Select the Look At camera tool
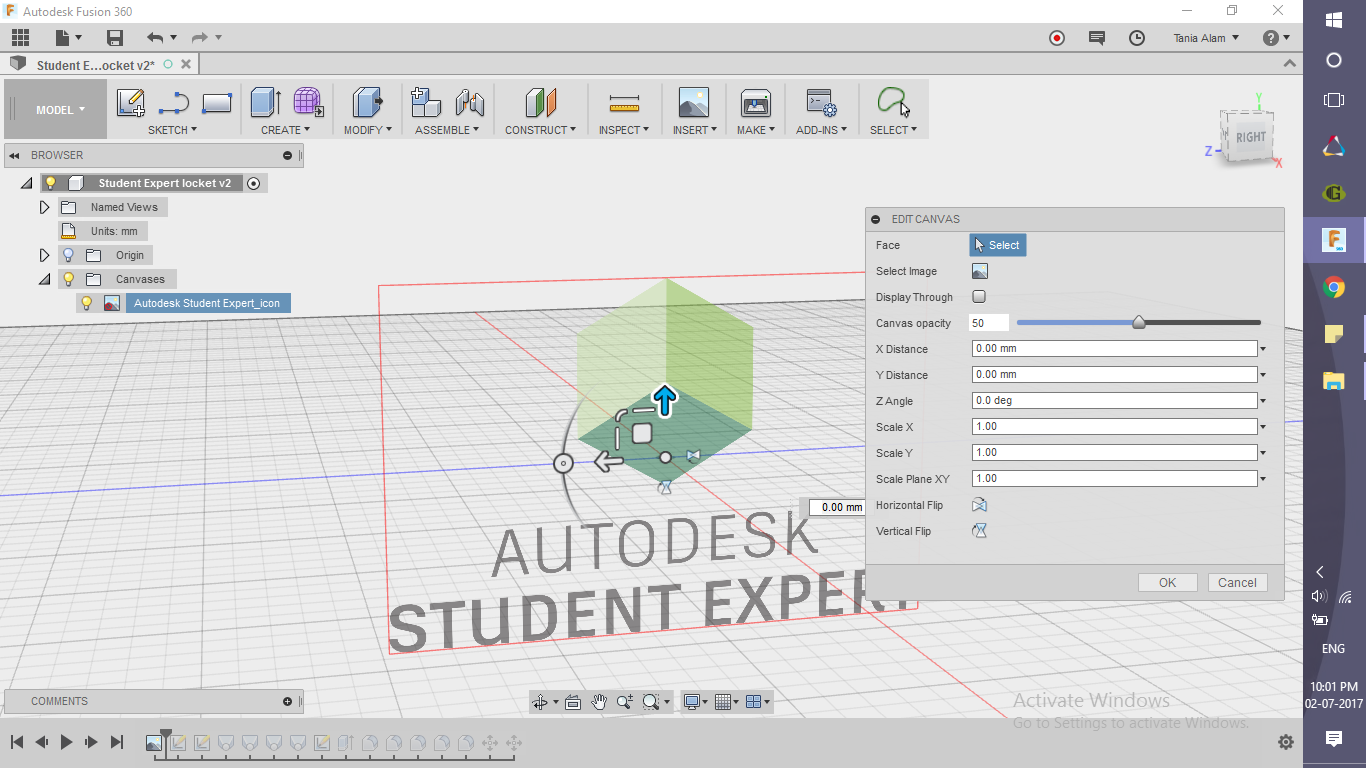 pyautogui.click(x=573, y=702)
